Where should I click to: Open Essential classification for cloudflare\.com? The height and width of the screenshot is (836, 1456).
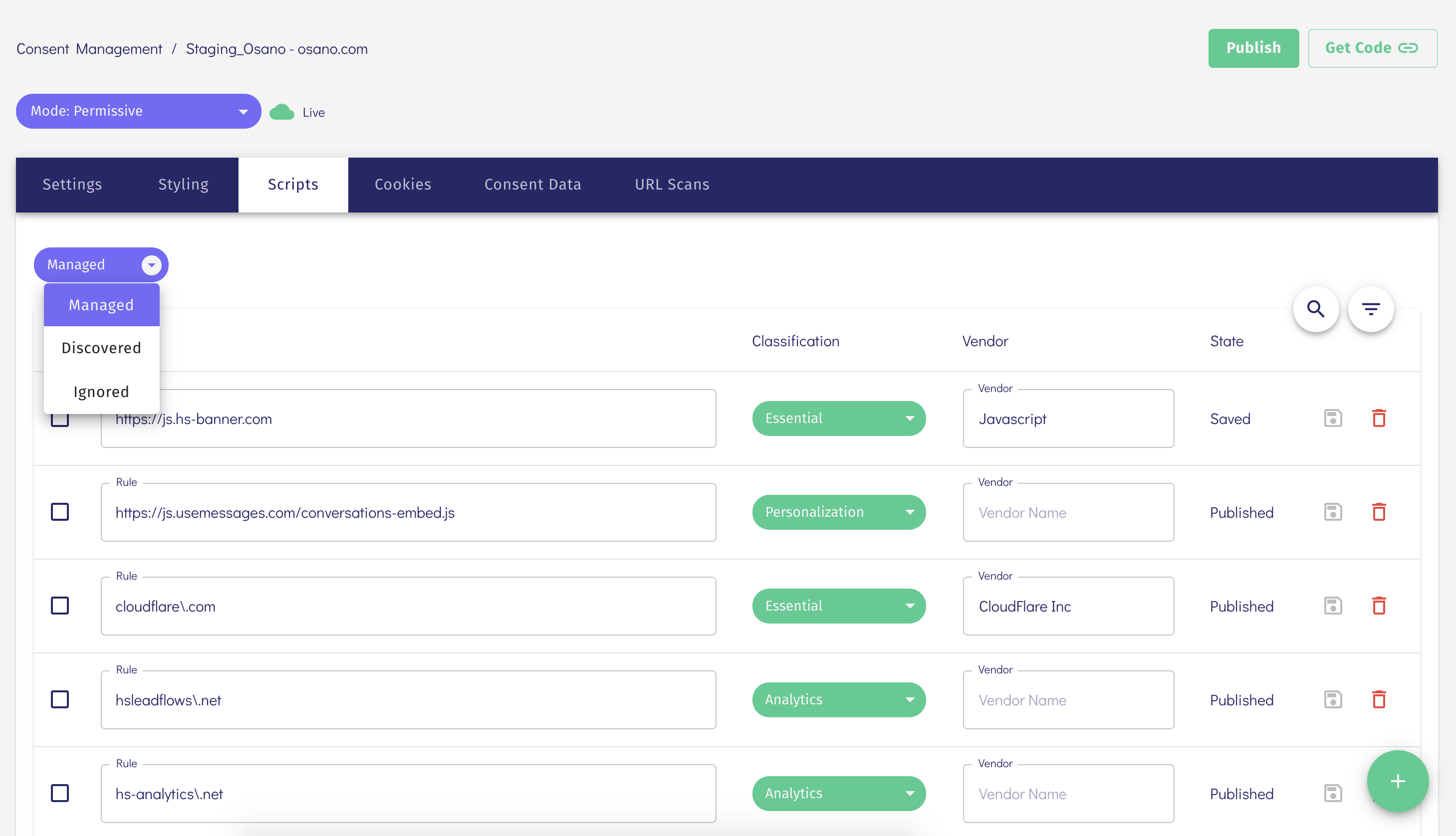click(x=839, y=605)
